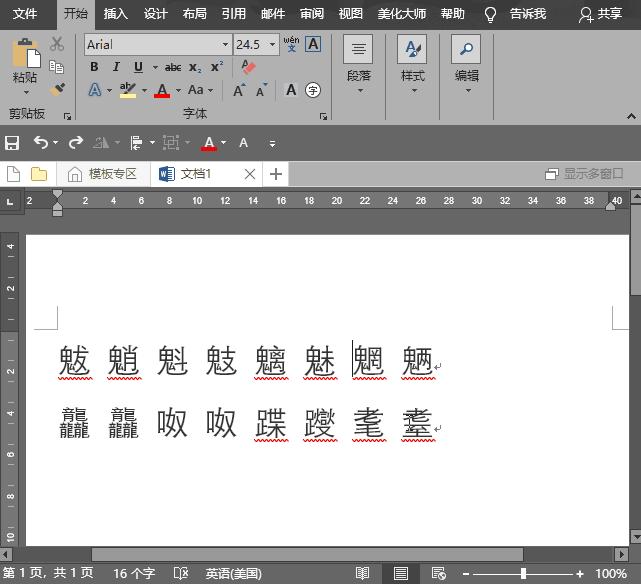641x584 pixels.
Task: Add new document tab plus
Action: [276, 174]
